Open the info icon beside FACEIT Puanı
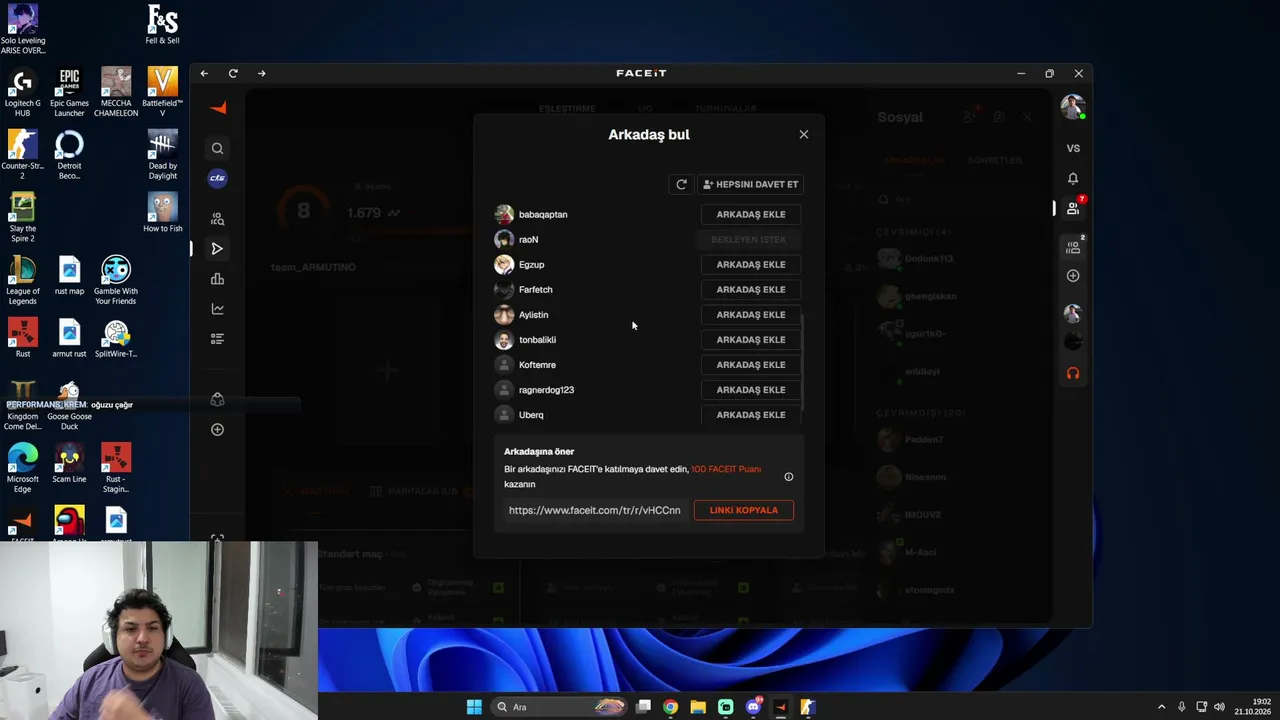Screen dimensions: 1280x720 click(x=788, y=476)
